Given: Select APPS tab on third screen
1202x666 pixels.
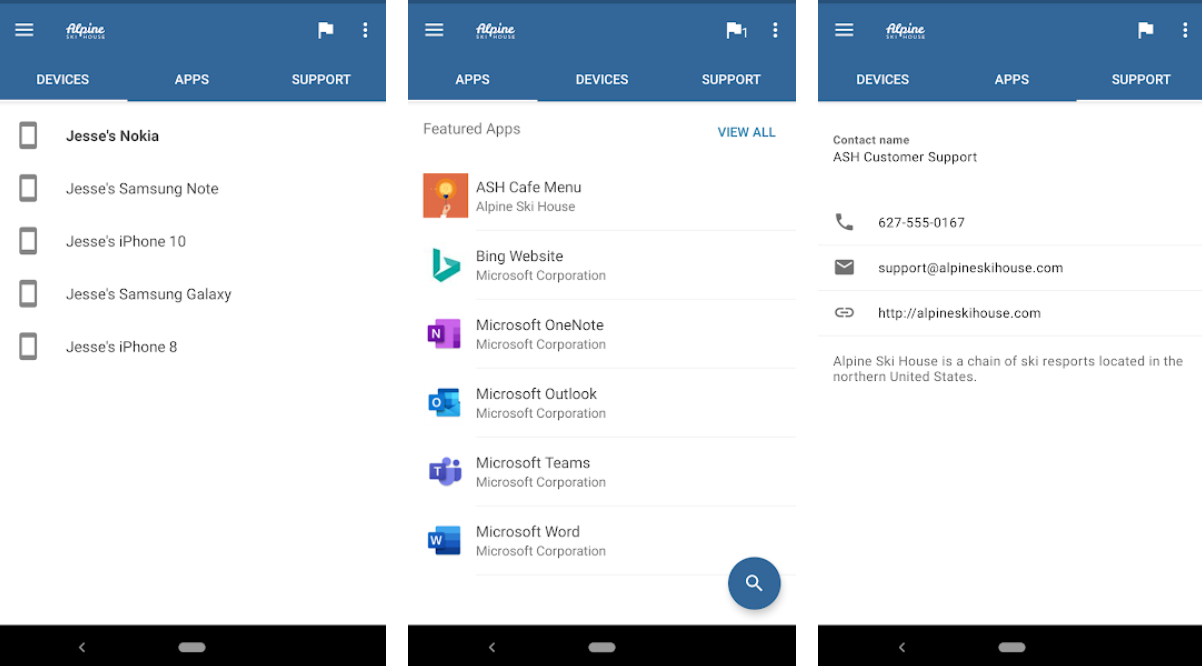Looking at the screenshot, I should 1012,79.
